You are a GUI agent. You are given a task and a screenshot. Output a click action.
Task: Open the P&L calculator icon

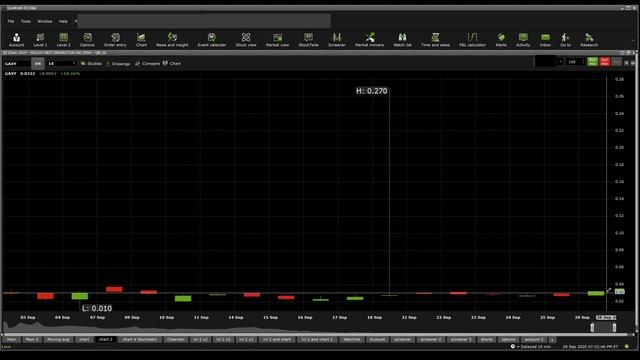472,40
